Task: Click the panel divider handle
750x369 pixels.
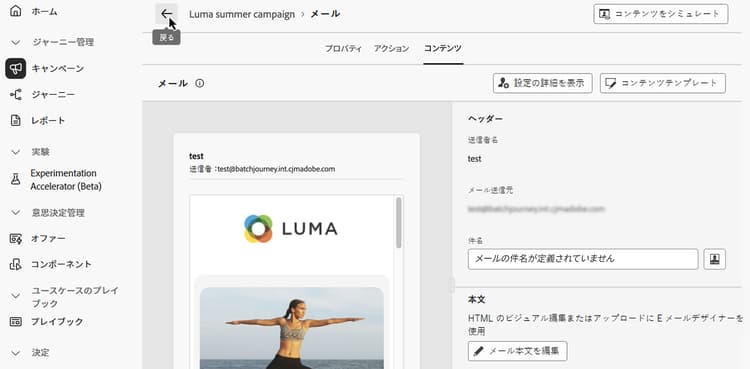Action: point(452,284)
